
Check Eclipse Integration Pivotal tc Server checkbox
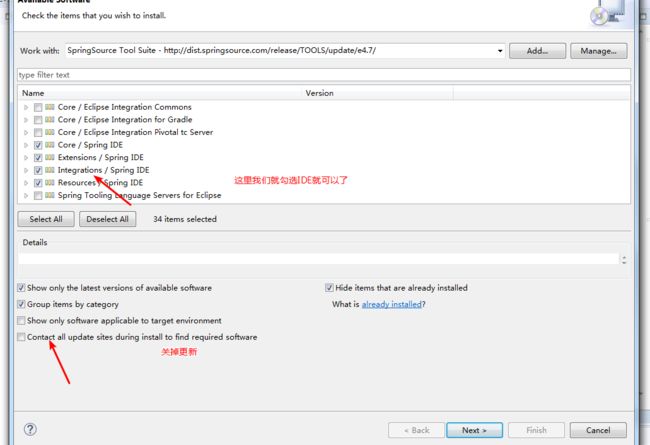38,133
